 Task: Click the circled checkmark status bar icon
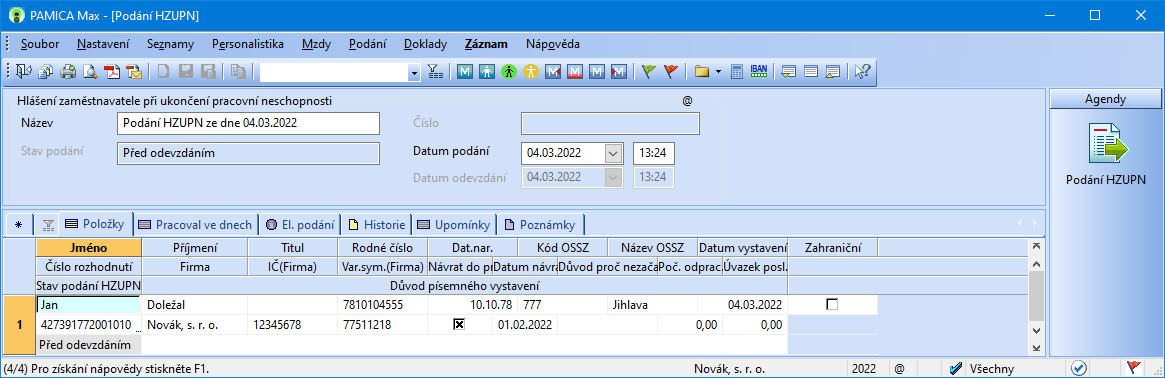1078,368
